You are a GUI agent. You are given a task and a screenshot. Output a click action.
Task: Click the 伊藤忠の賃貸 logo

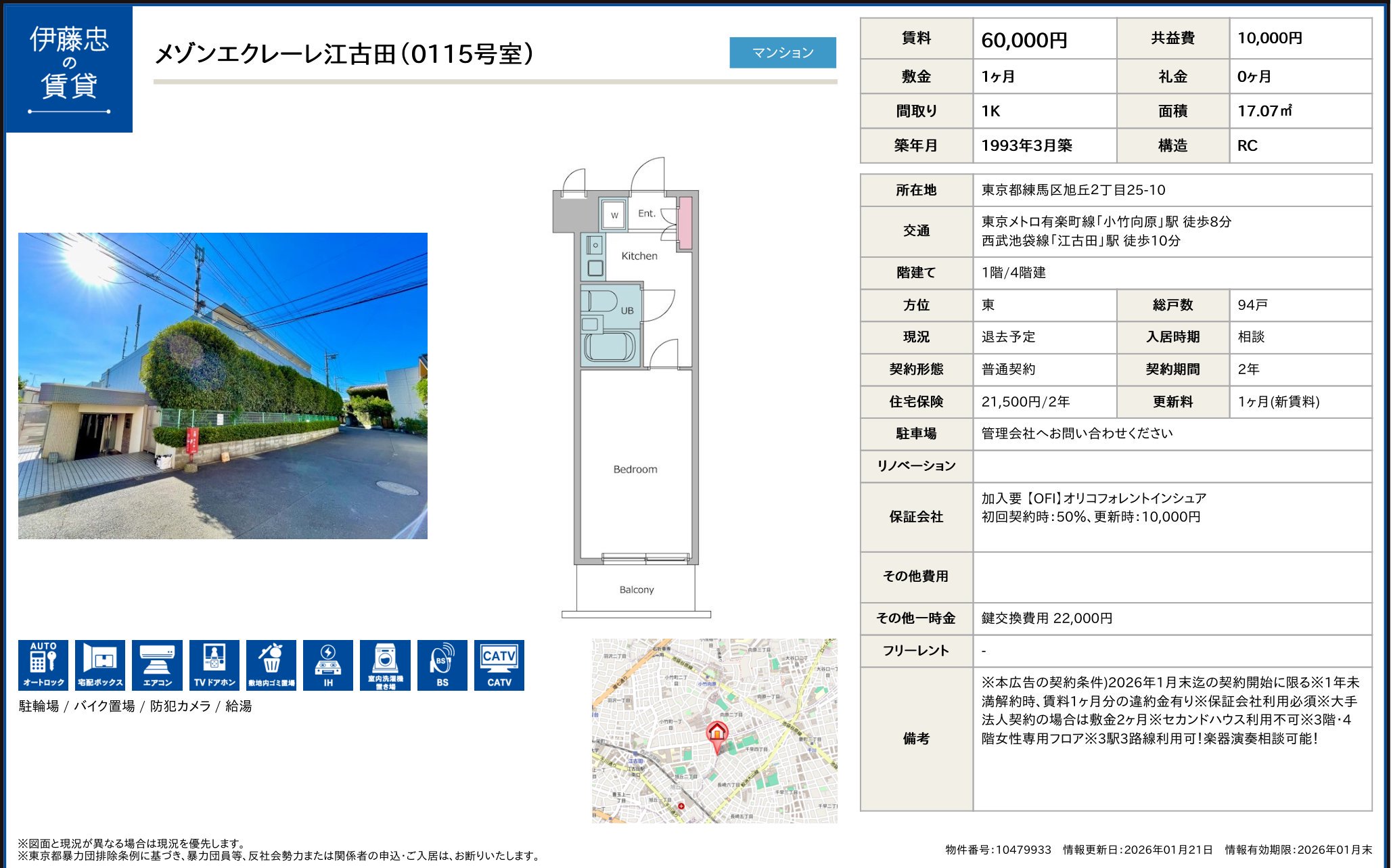pyautogui.click(x=69, y=69)
